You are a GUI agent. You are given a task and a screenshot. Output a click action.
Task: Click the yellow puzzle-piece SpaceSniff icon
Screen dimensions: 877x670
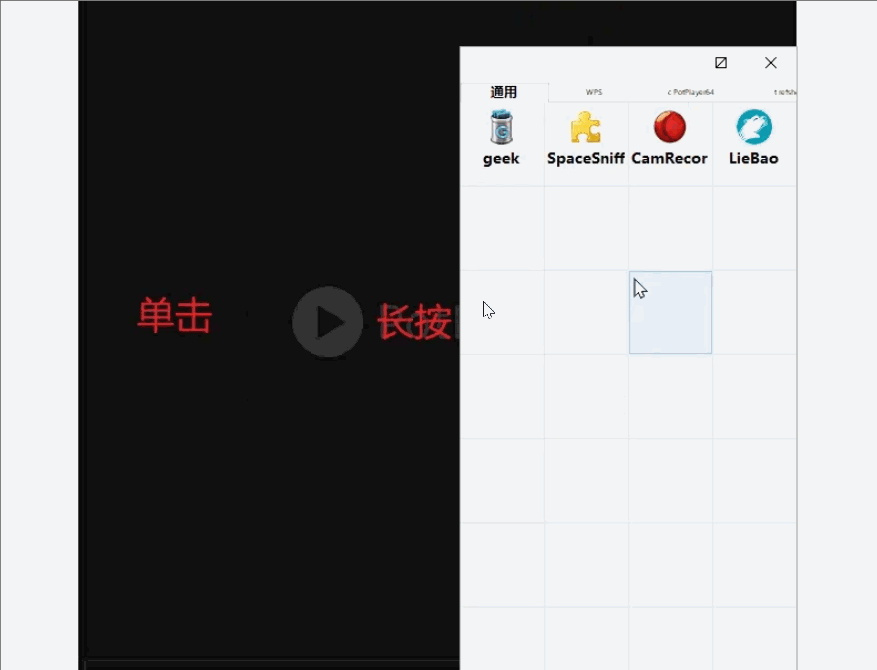(586, 127)
